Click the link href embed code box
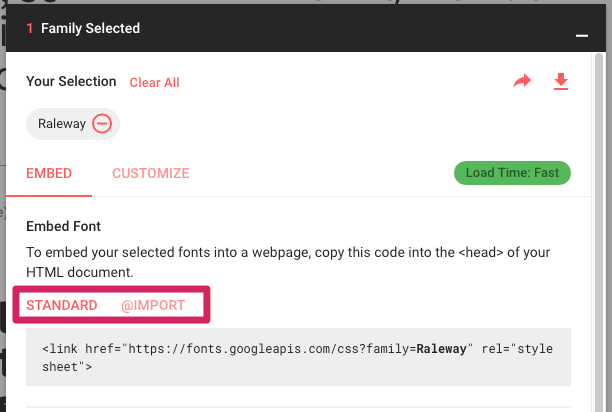This screenshot has height=412, width=612. (x=298, y=357)
